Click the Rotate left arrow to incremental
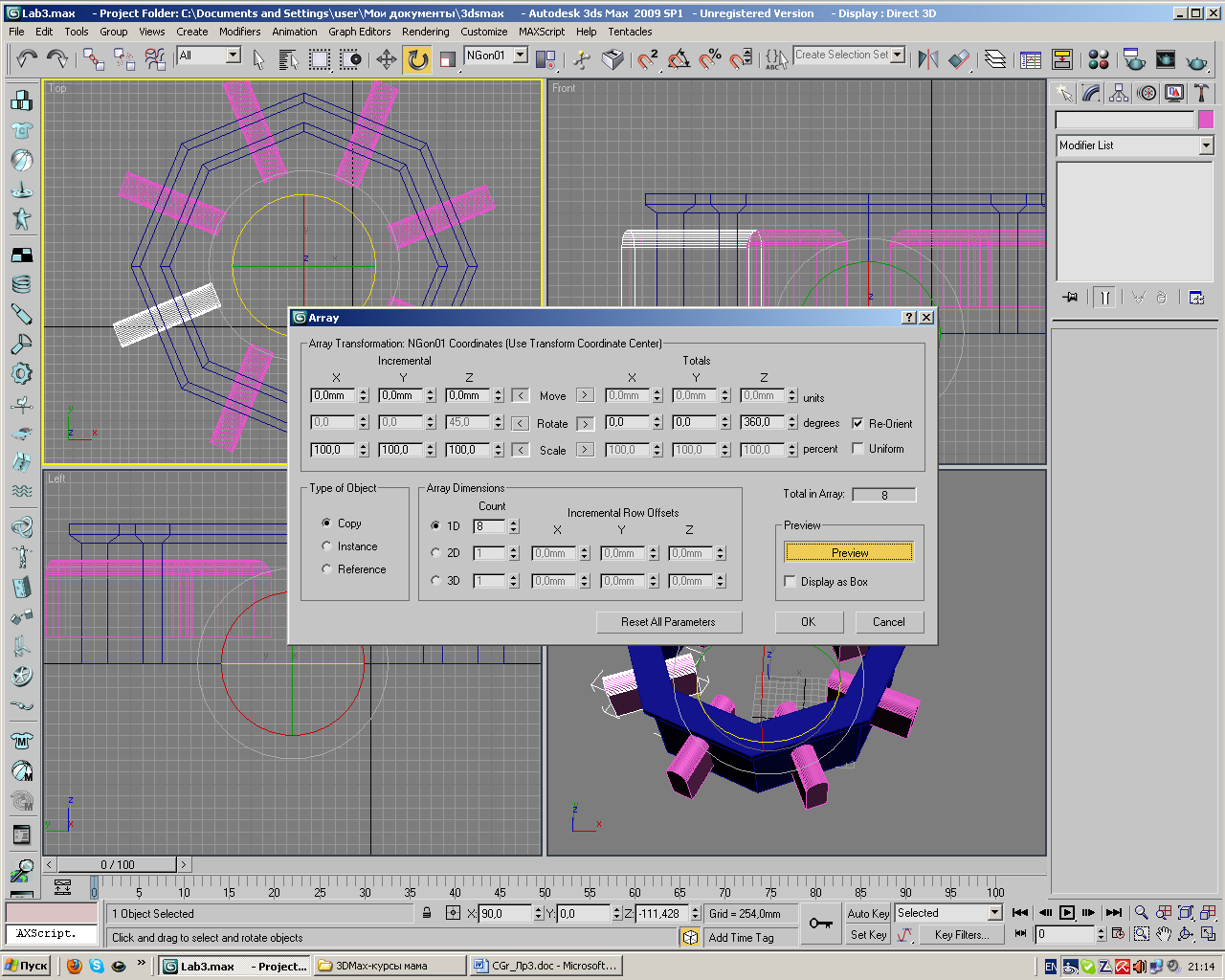 (x=520, y=423)
